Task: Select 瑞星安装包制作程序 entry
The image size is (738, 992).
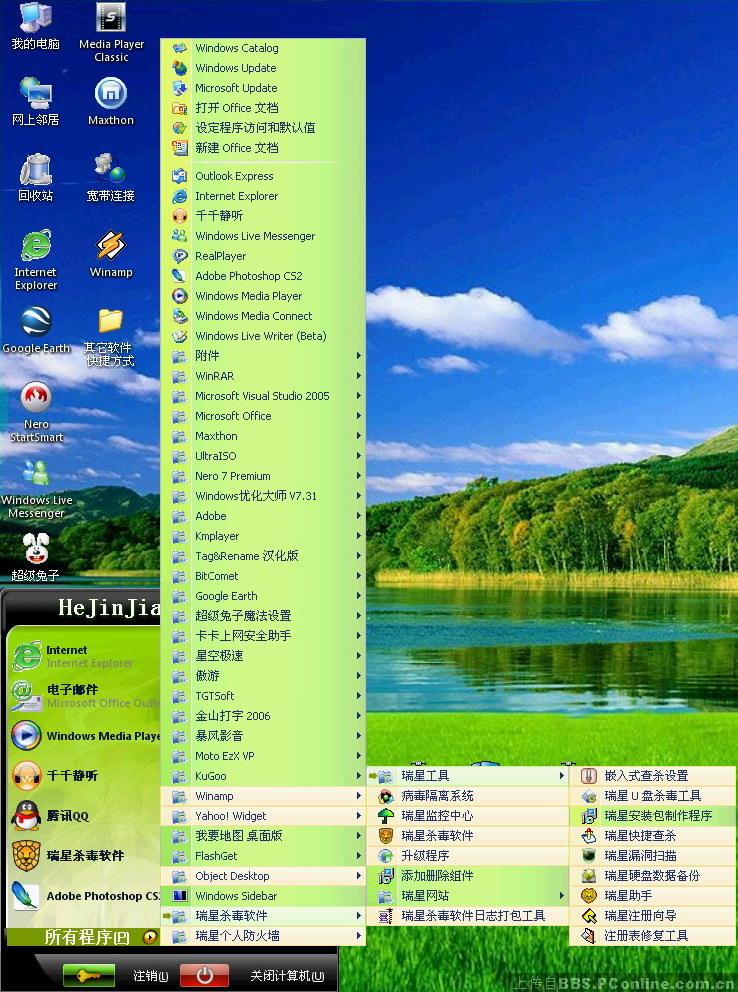Action: click(652, 815)
